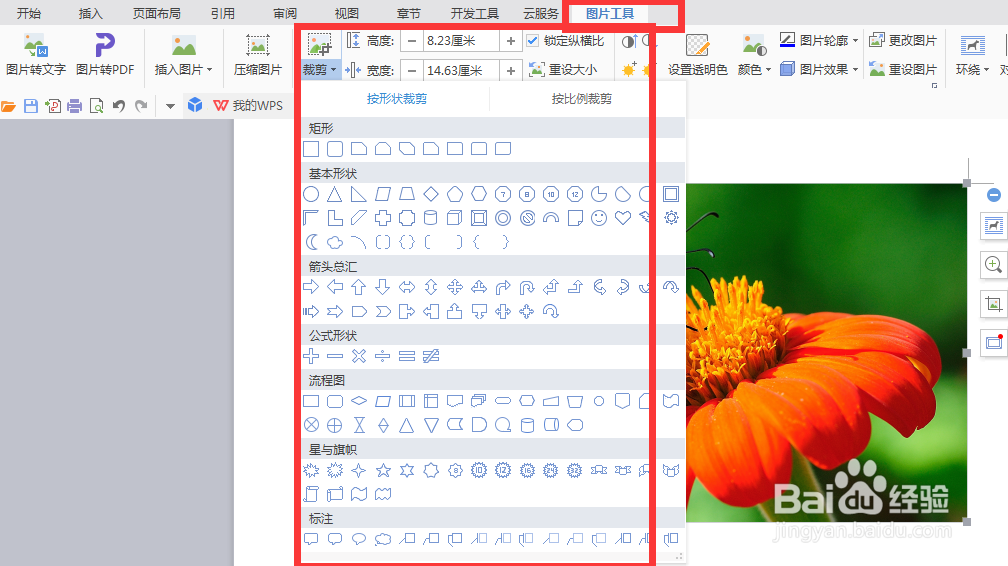
Task: Increase height with the plus button
Action: coord(510,41)
